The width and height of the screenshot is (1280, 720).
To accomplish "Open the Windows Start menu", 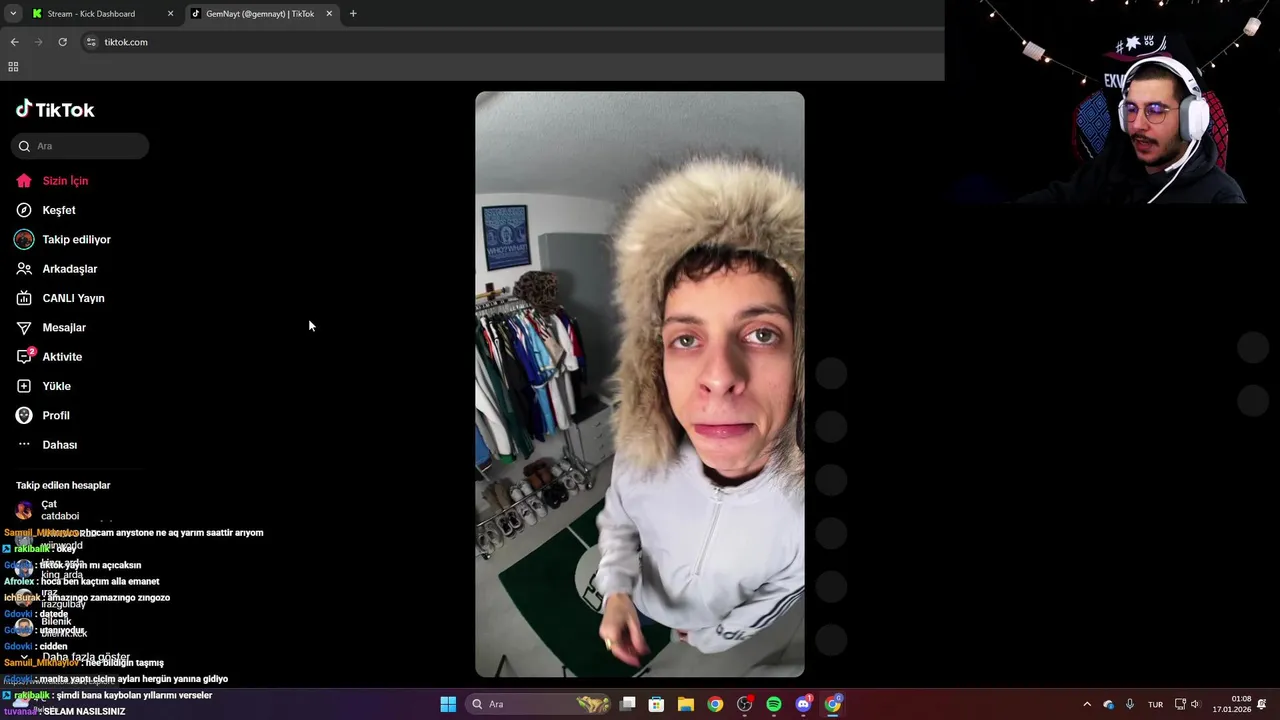I will (448, 704).
